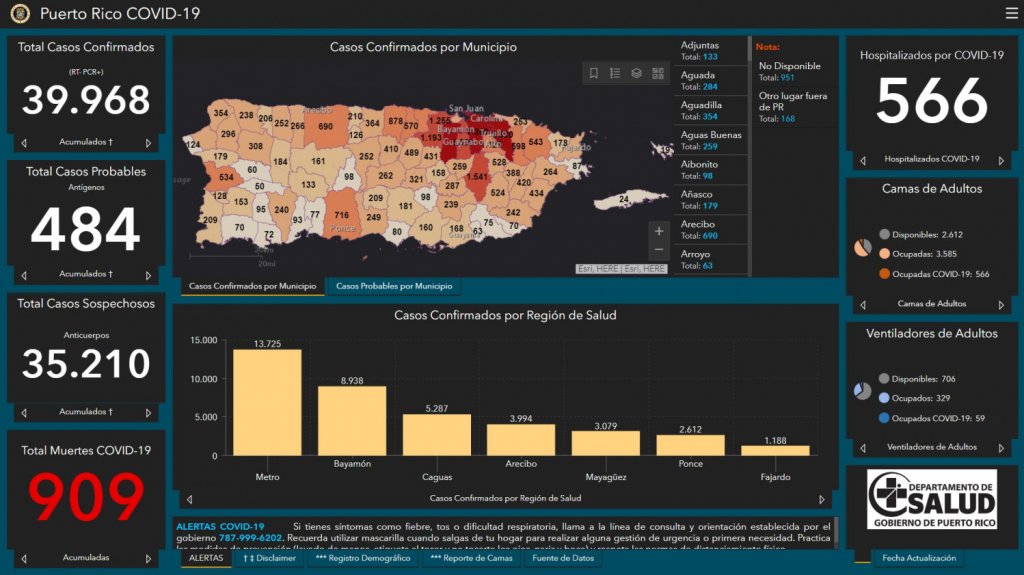The image size is (1024, 575).
Task: Advance to next Camas de Adultos panel
Action: coord(1001,304)
